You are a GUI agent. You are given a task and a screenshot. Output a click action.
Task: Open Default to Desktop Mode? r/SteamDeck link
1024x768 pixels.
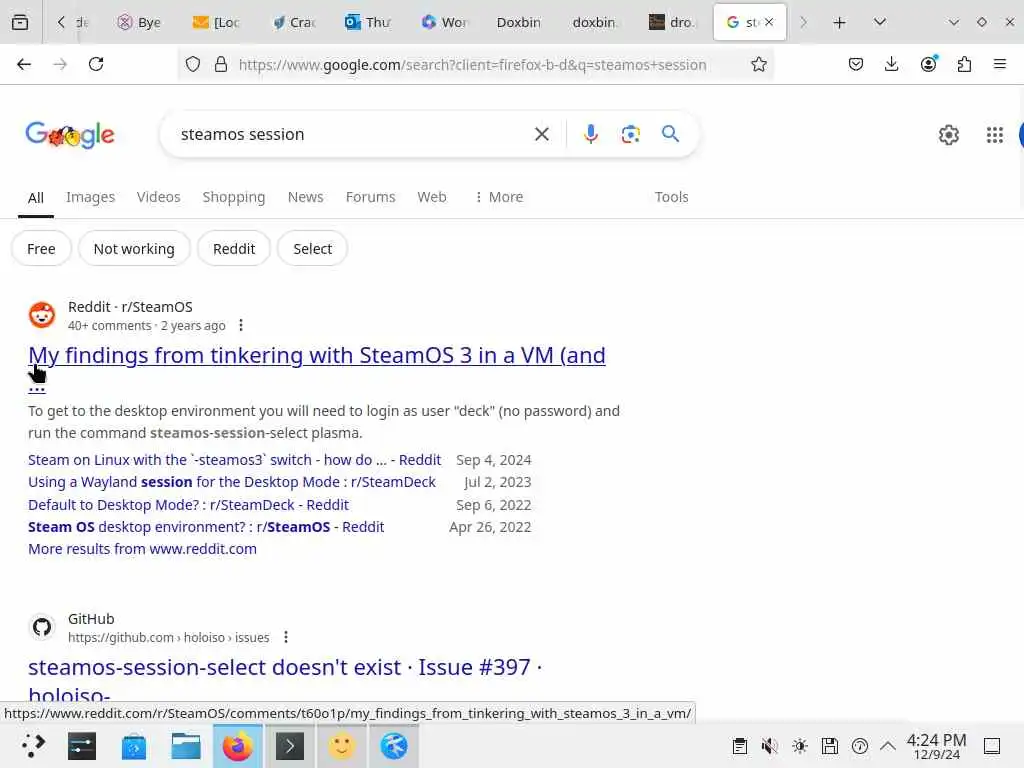coord(188,505)
